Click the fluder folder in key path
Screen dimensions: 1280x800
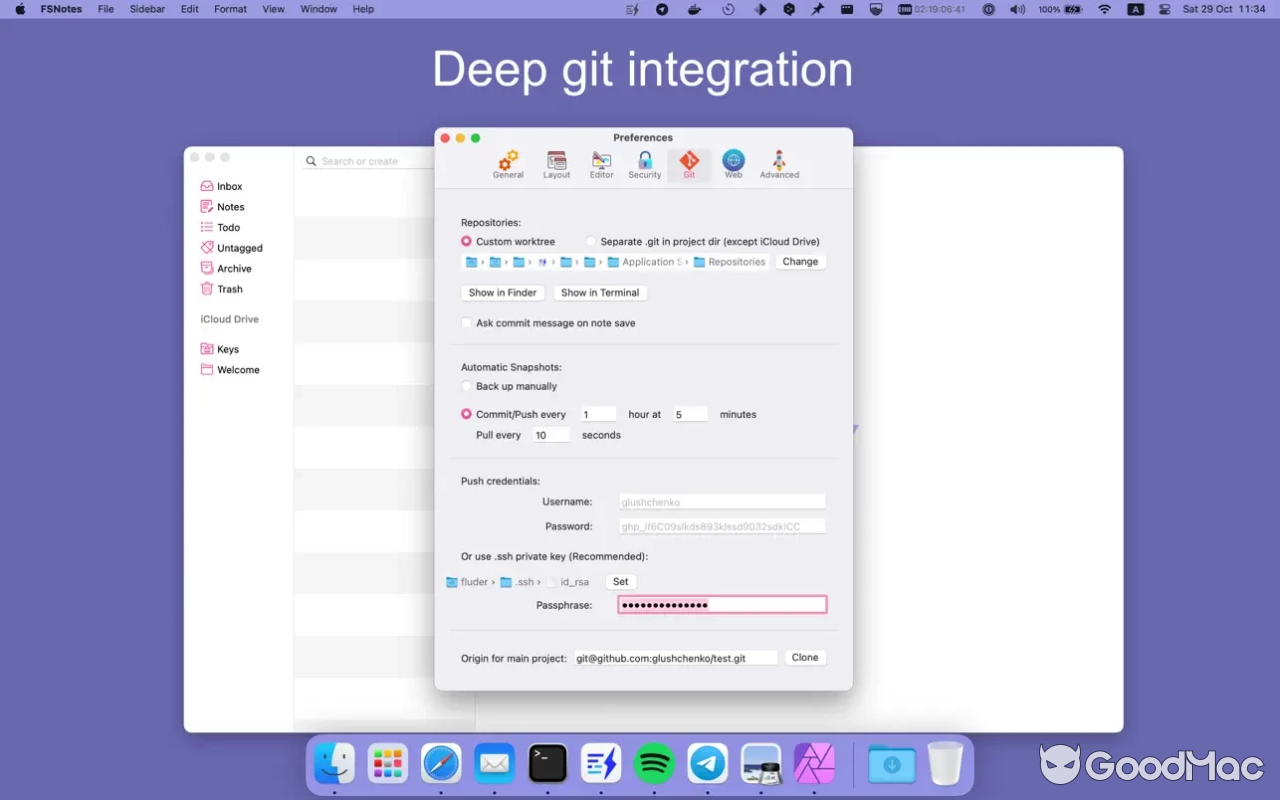(467, 582)
